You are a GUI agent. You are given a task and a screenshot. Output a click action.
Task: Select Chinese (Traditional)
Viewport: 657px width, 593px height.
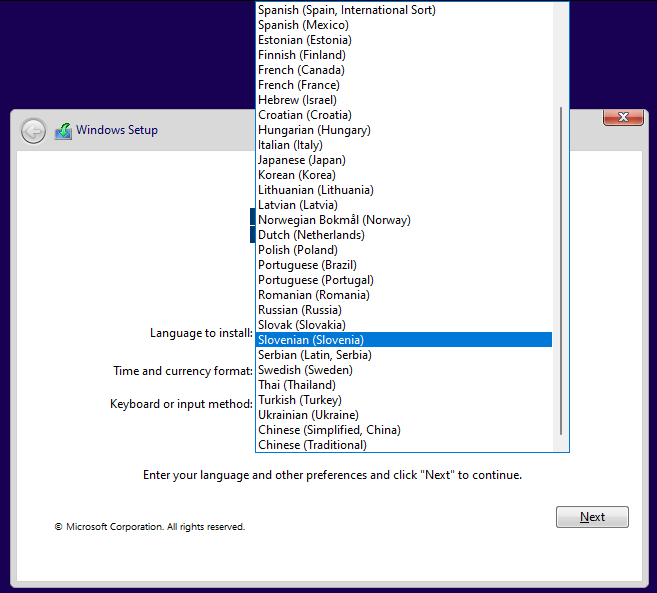tap(404, 445)
